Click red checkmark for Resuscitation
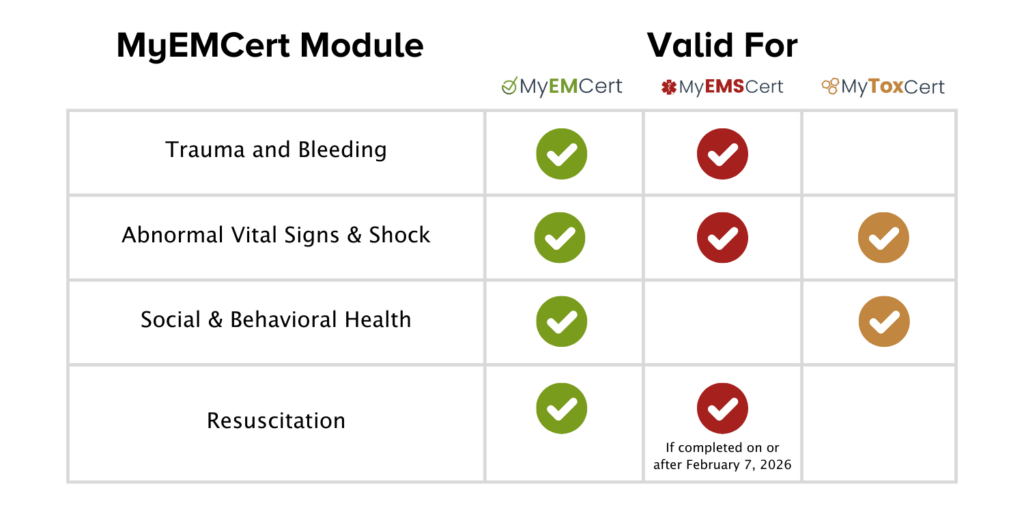 pyautogui.click(x=722, y=408)
